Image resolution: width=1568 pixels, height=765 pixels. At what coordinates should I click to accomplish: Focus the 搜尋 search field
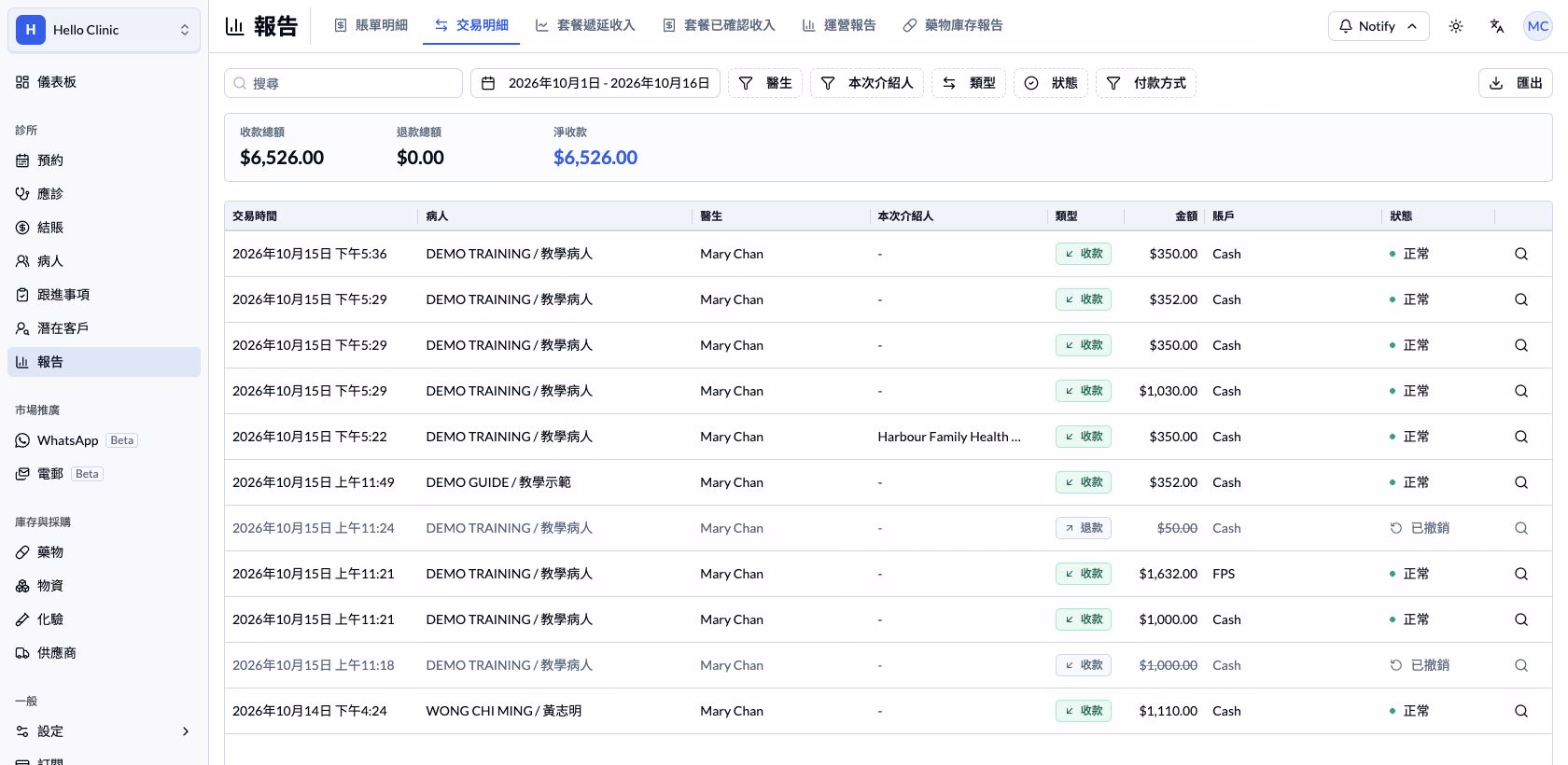(x=343, y=83)
